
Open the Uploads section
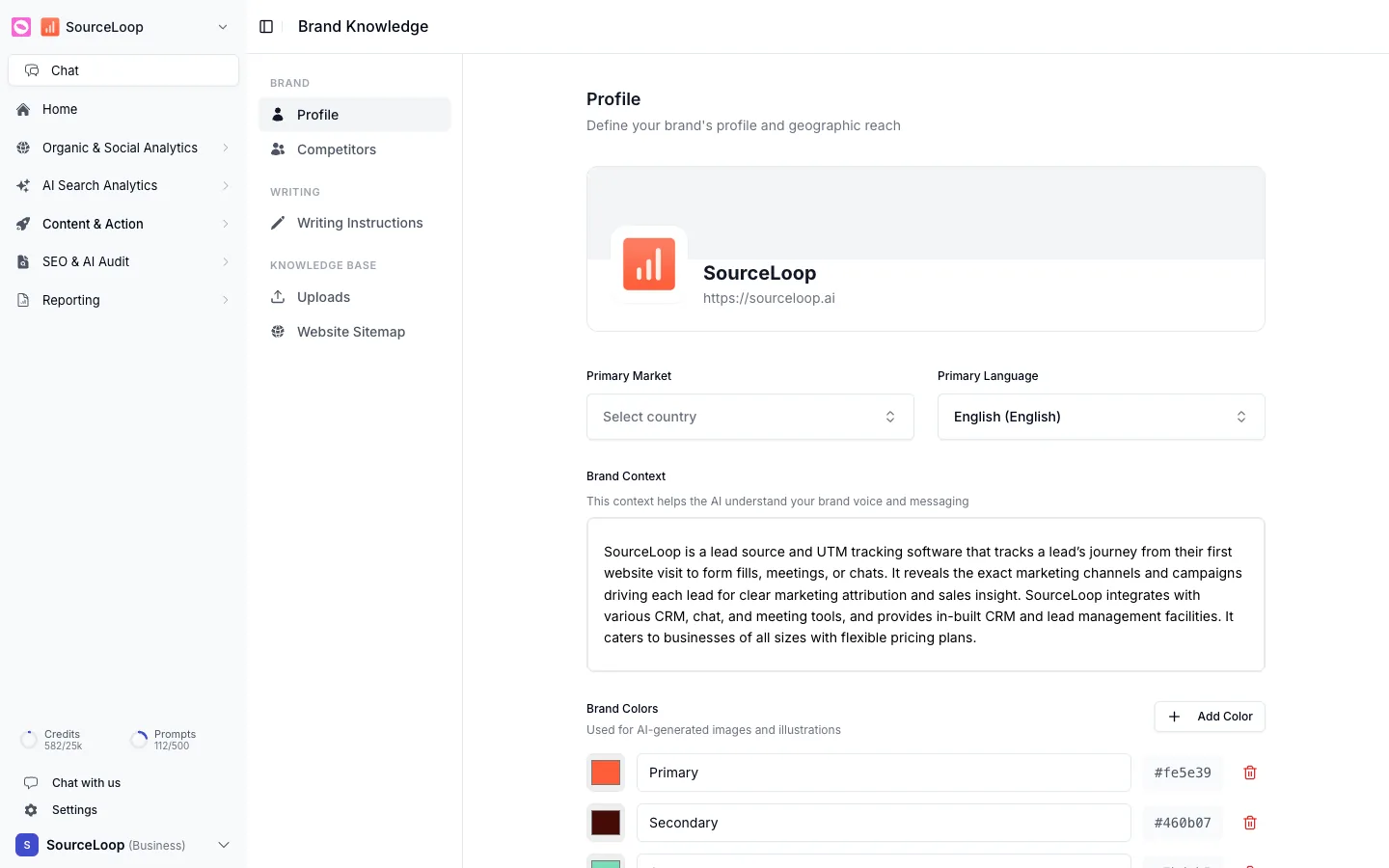[355, 297]
